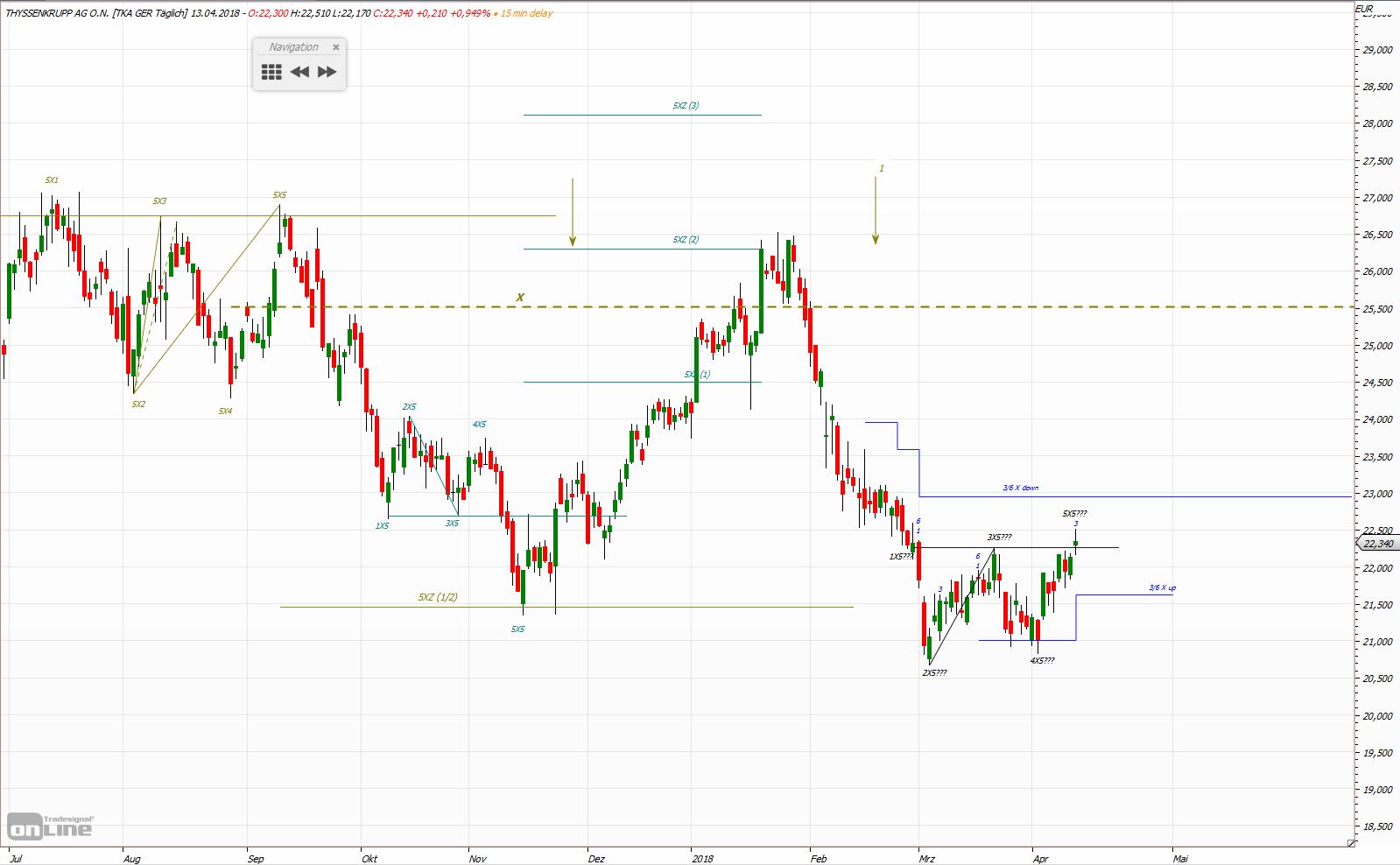The width and height of the screenshot is (1400, 865).
Task: Click the 'Nov' time axis label
Action: (x=477, y=859)
